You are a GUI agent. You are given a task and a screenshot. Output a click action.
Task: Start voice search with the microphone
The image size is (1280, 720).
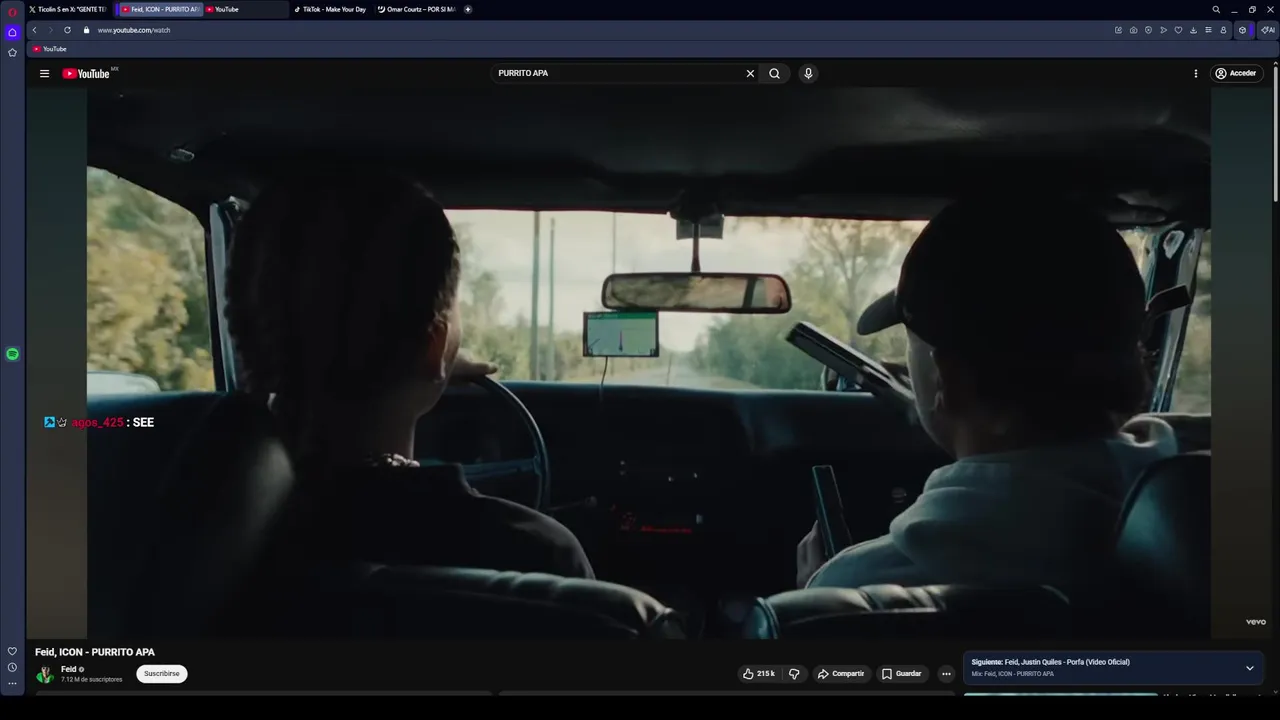tap(808, 73)
